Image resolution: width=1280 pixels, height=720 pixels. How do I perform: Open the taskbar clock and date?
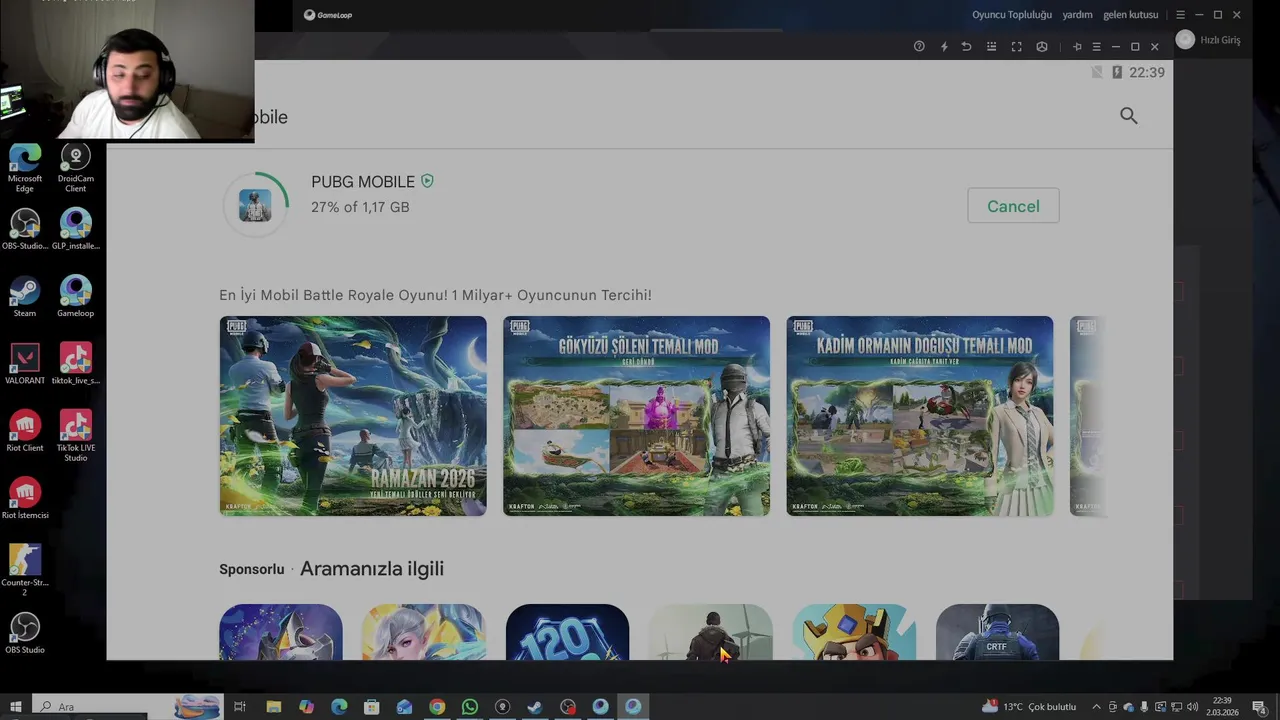tap(1222, 707)
